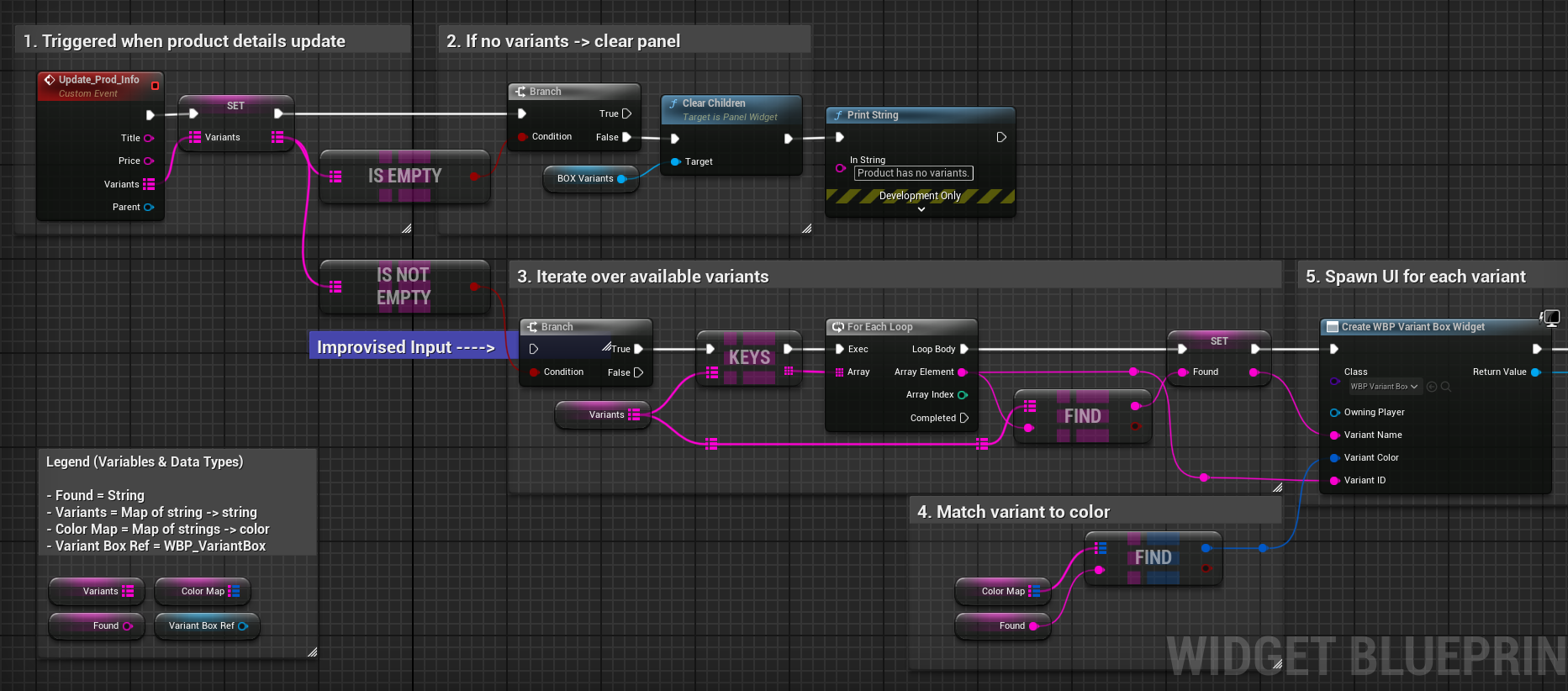Select the IS NOT EMPTY node
Screen dimensions: 1568x691
click(x=404, y=287)
